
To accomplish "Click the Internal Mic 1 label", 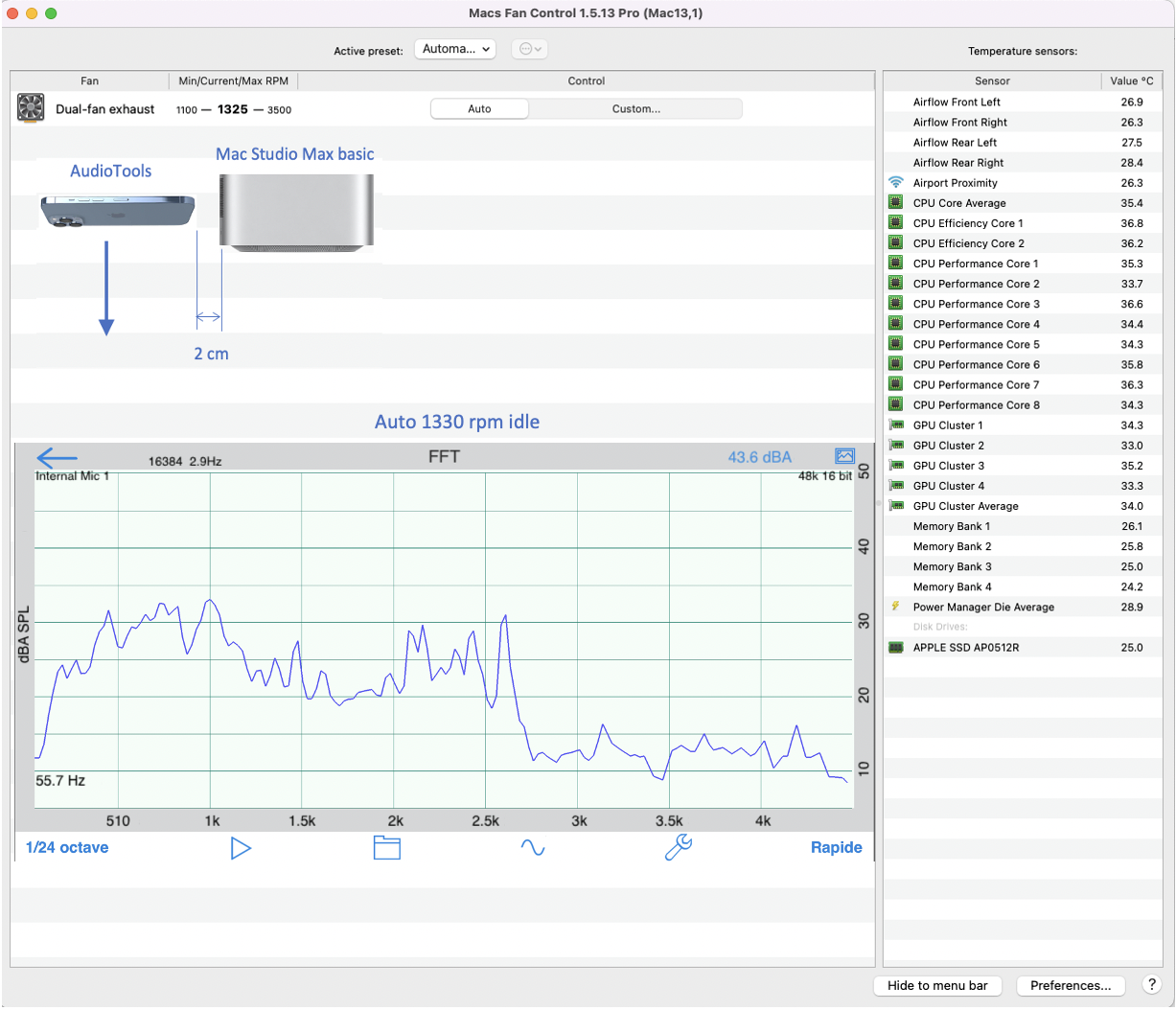I will pyautogui.click(x=73, y=476).
